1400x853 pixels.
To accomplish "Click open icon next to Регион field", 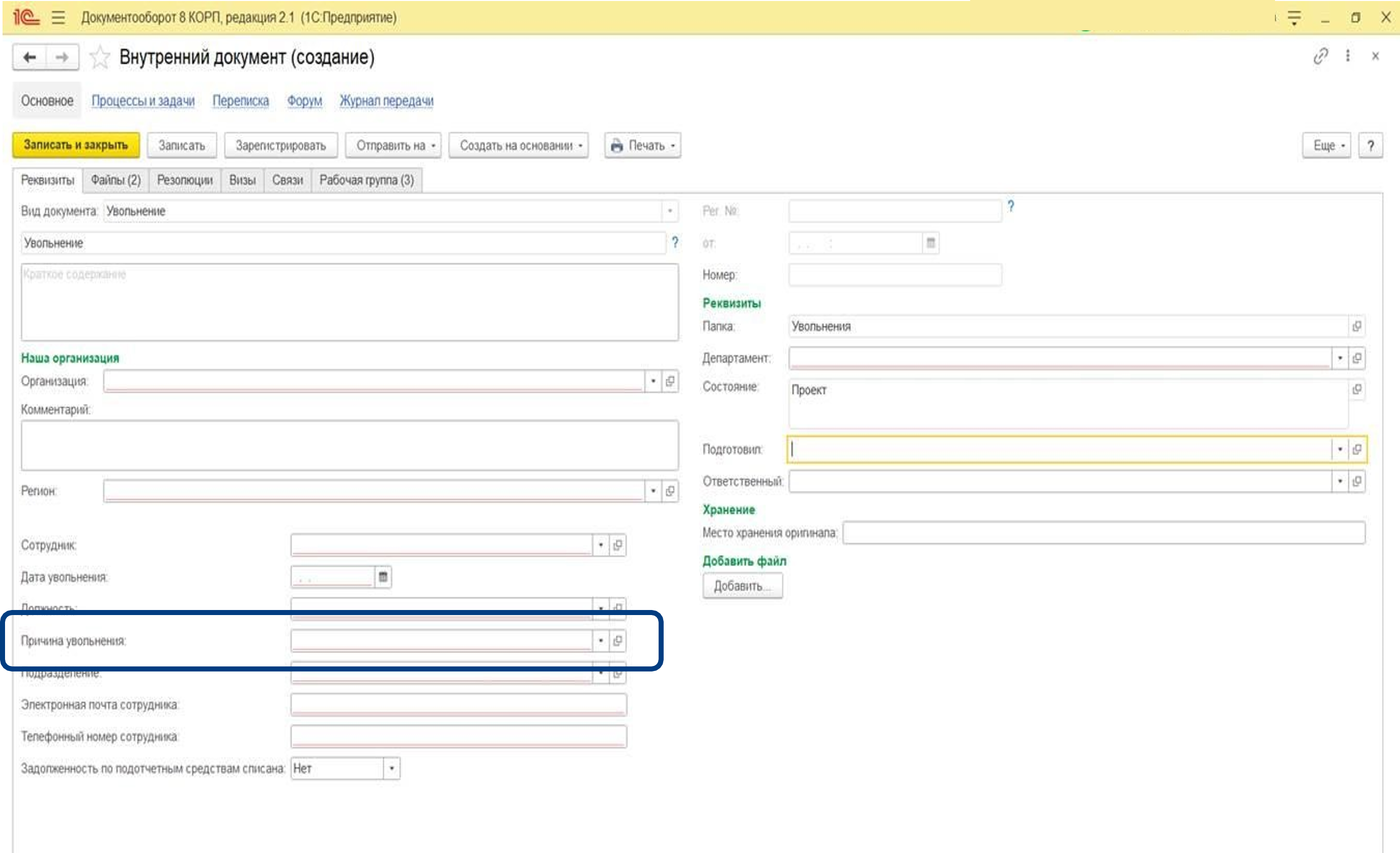I will click(x=670, y=491).
